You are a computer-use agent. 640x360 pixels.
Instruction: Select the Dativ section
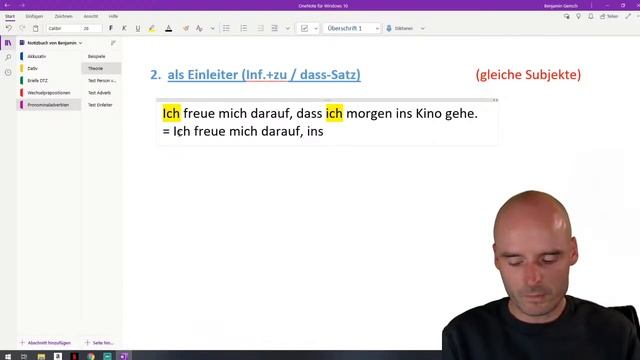click(49, 69)
